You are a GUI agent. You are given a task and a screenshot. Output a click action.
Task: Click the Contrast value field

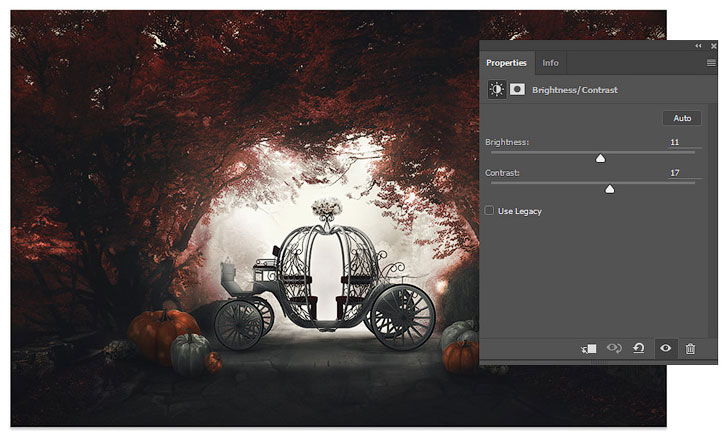point(674,173)
